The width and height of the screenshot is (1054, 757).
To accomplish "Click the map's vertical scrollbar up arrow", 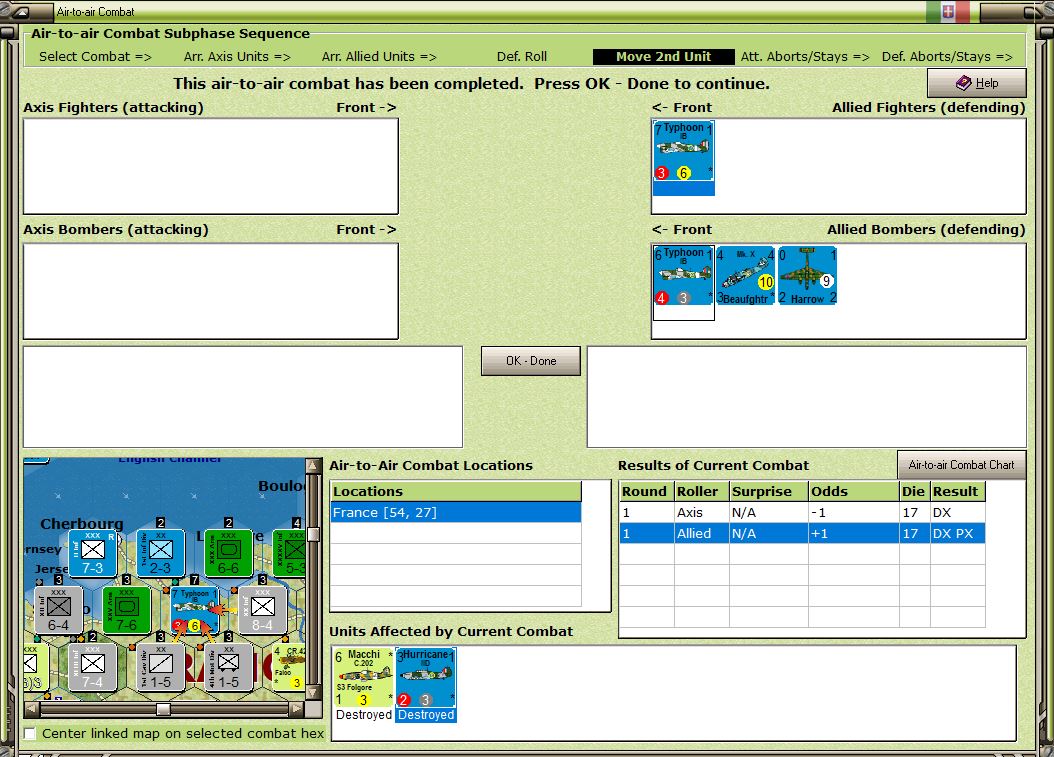I will pyautogui.click(x=313, y=466).
